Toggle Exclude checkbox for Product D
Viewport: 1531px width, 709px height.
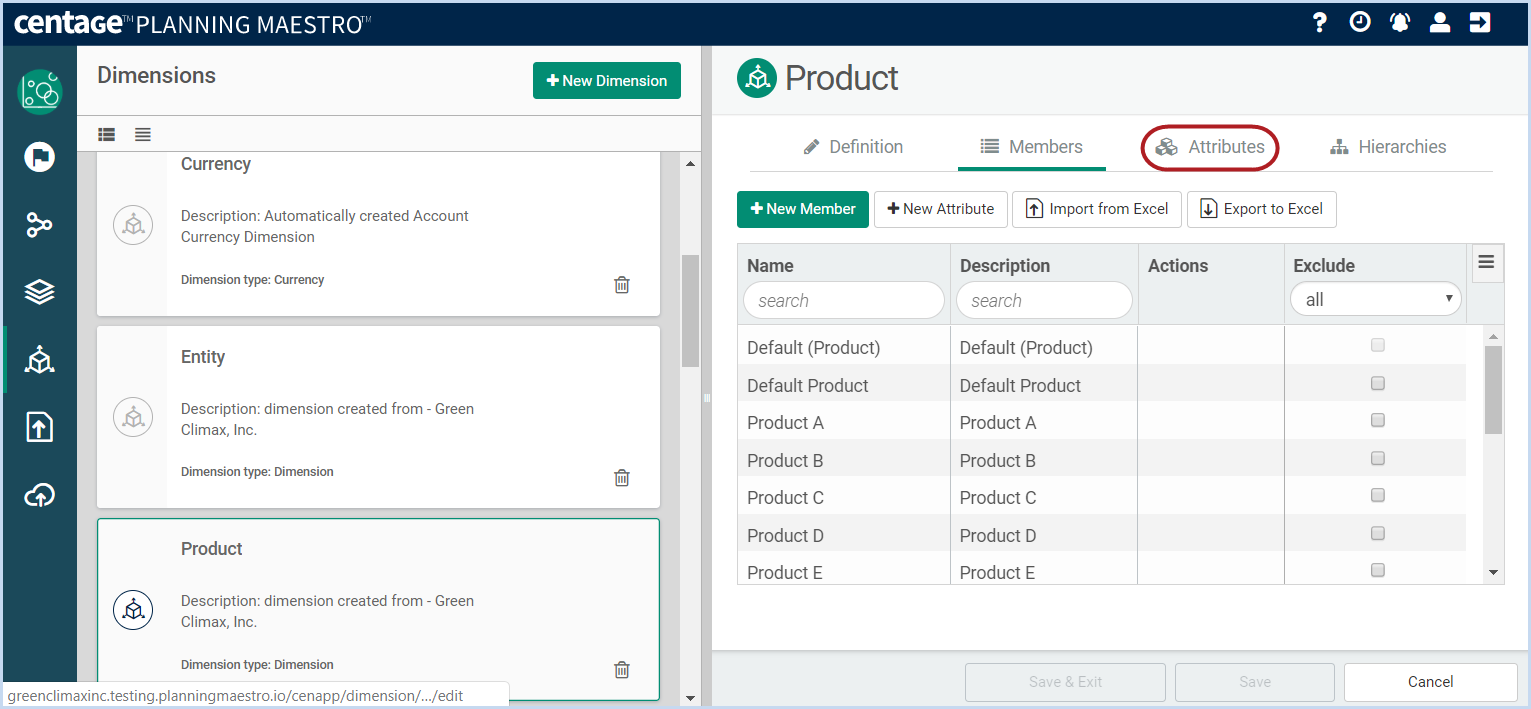pos(1377,533)
